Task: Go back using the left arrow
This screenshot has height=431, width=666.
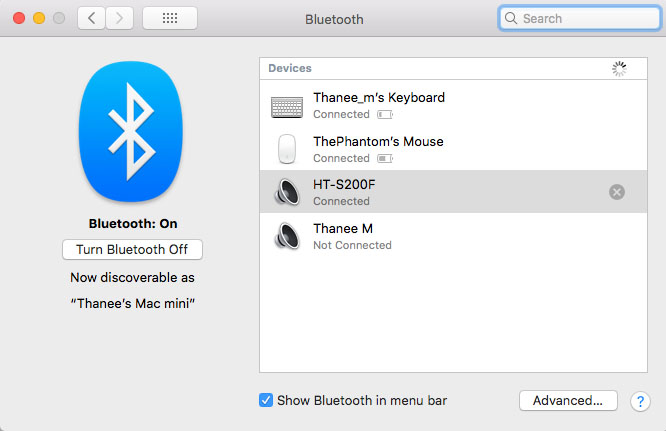Action: point(92,18)
